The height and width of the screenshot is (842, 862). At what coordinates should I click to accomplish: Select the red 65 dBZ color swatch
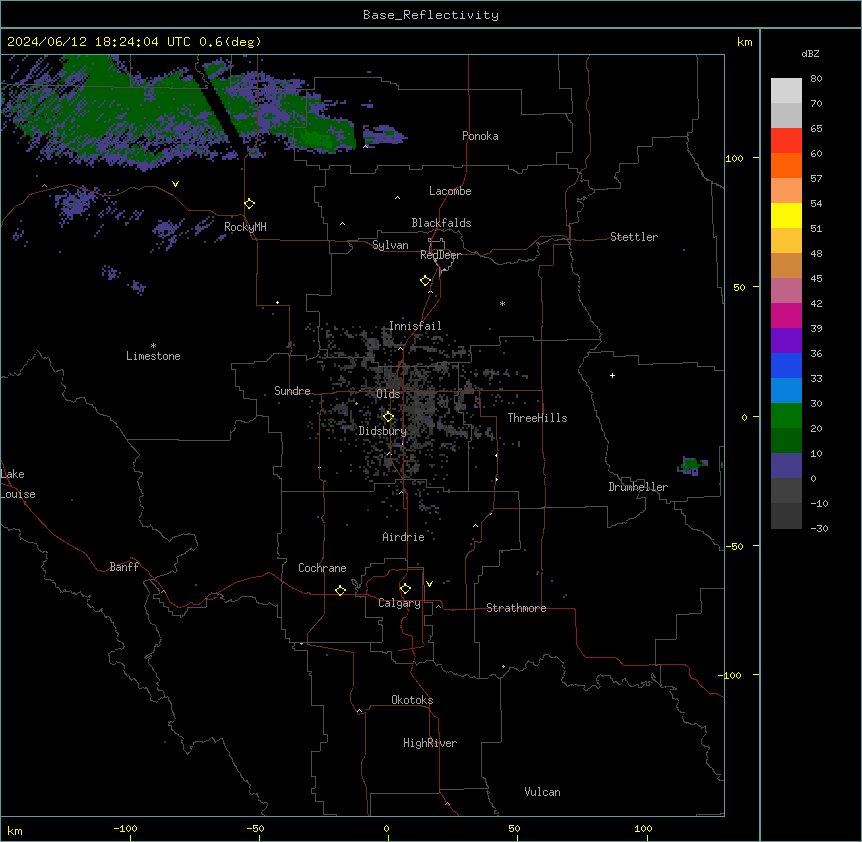[x=786, y=140]
